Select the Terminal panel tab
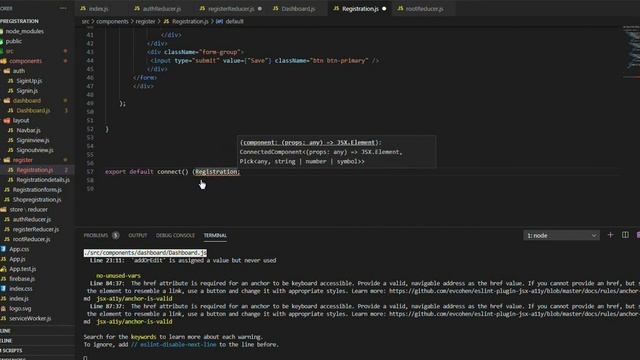 click(x=215, y=236)
